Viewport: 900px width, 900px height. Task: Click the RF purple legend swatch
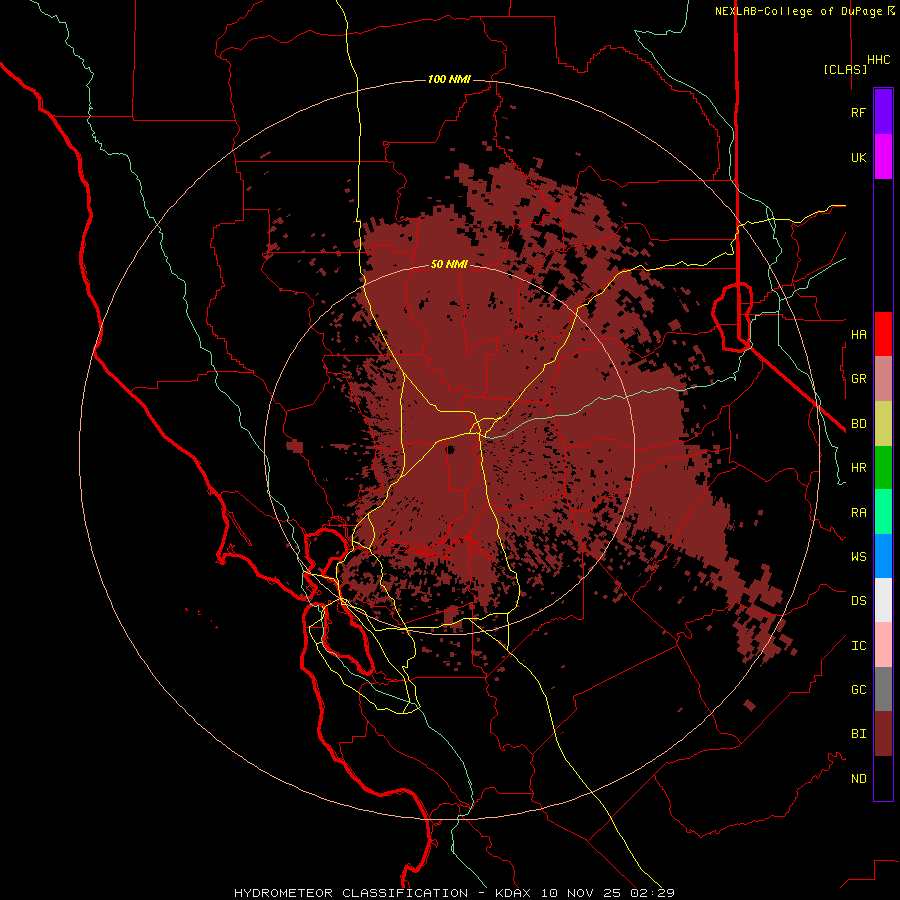(883, 112)
